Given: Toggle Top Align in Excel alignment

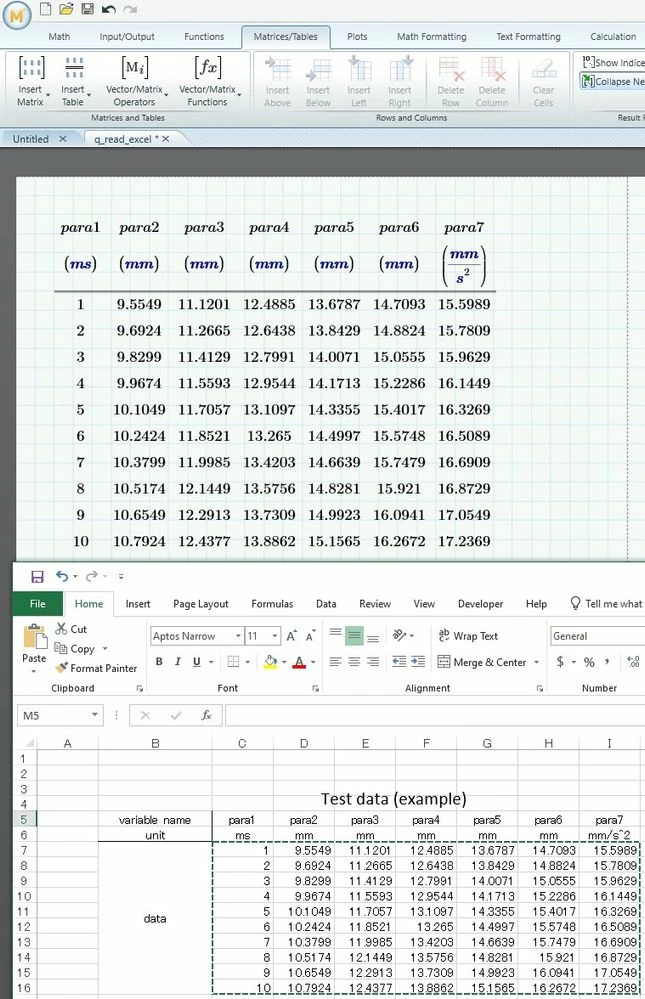Looking at the screenshot, I should coord(335,635).
